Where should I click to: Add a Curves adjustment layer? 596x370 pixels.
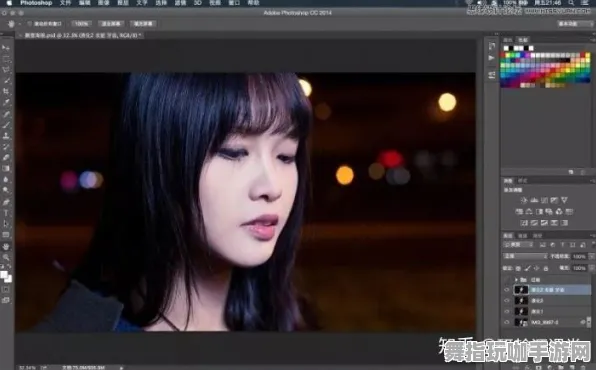coord(544,200)
